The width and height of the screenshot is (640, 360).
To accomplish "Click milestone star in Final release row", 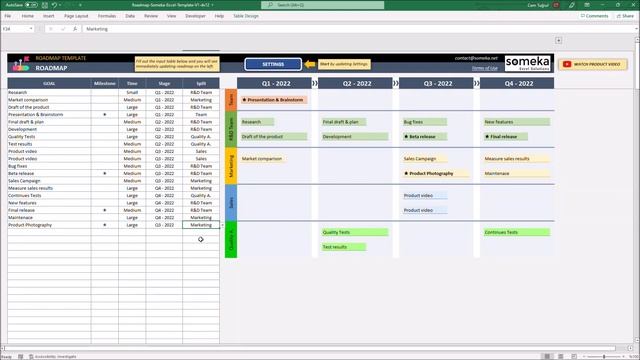I will [x=104, y=210].
